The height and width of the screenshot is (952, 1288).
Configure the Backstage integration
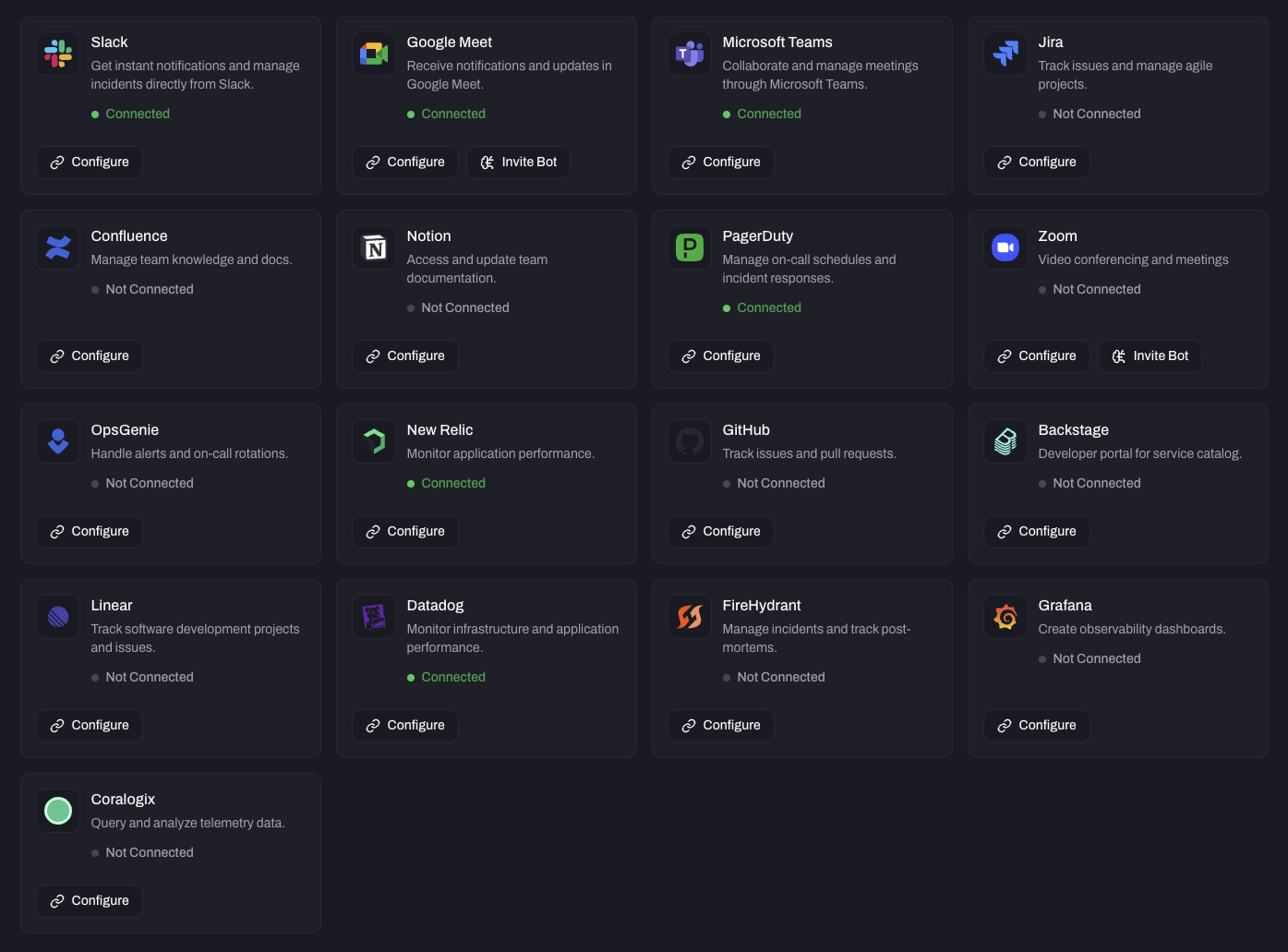pos(1037,532)
